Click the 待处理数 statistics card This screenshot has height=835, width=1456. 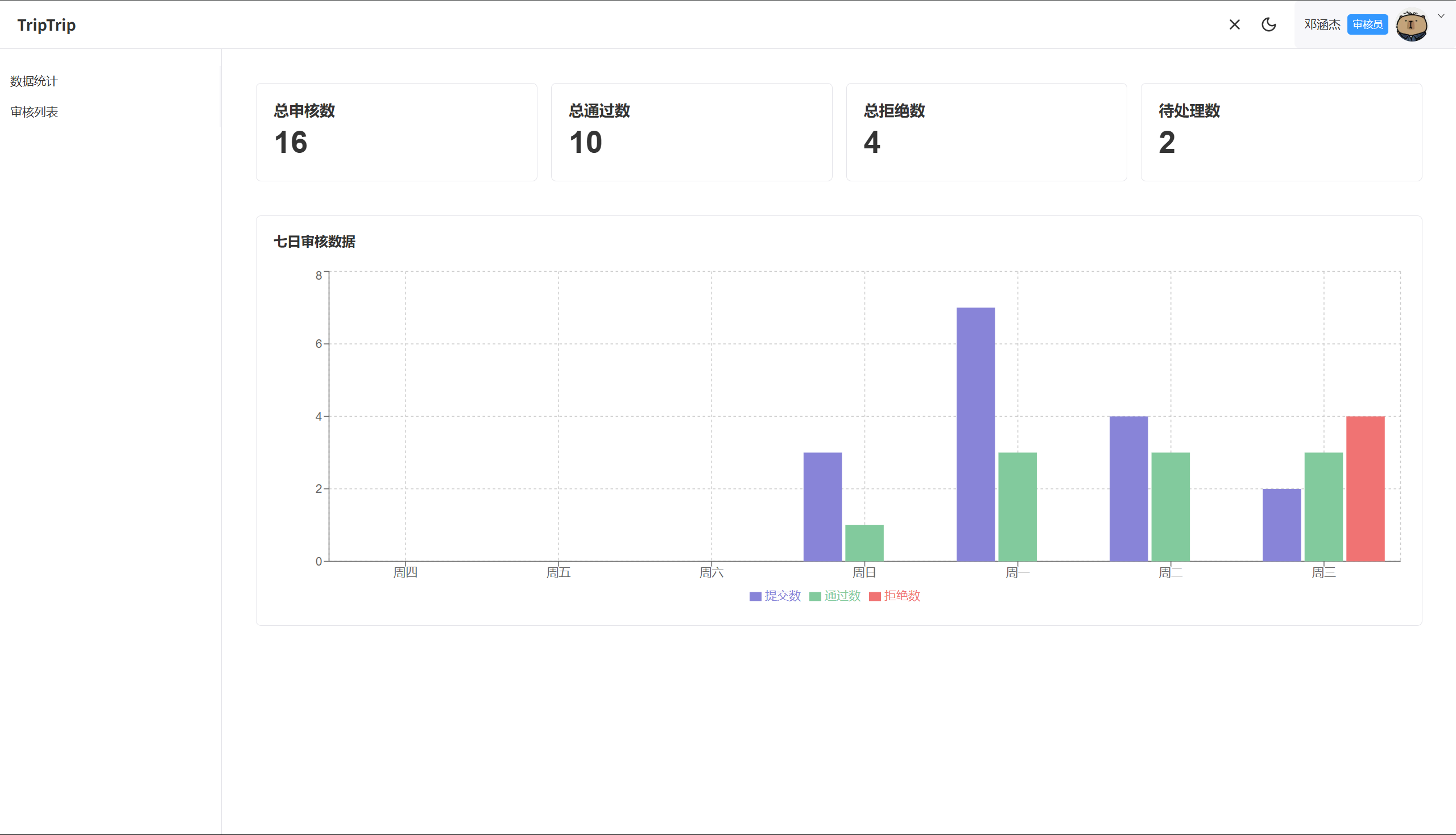point(1281,132)
